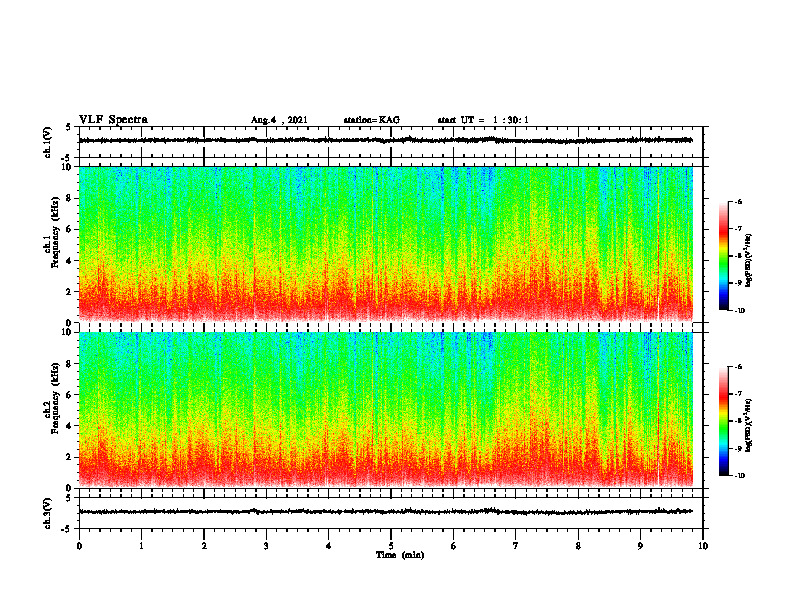Click the ch.1 spectrogram plot area
792x612 pixels.
tap(386, 244)
